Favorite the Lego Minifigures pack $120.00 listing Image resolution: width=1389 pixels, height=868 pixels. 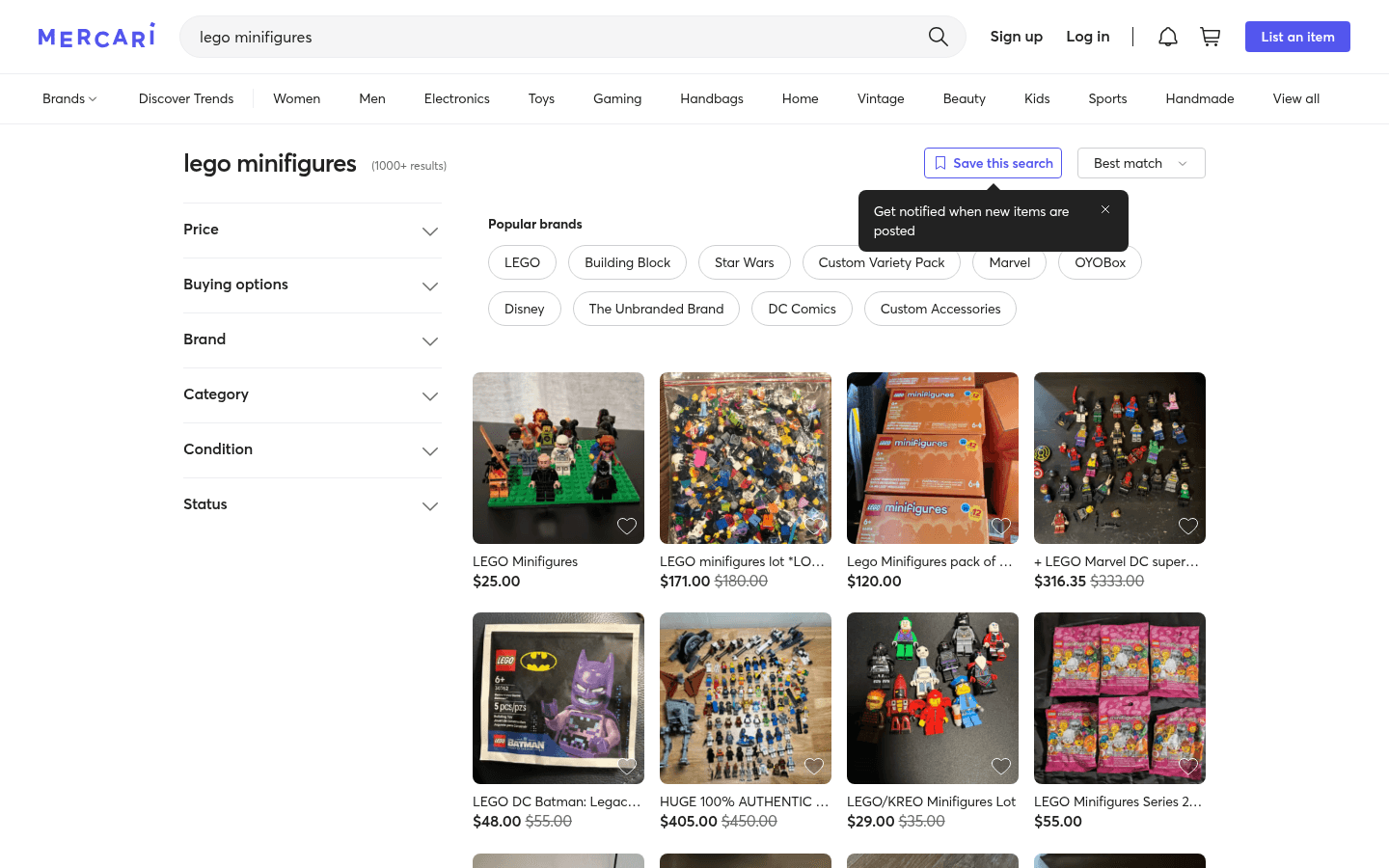pyautogui.click(x=1001, y=526)
